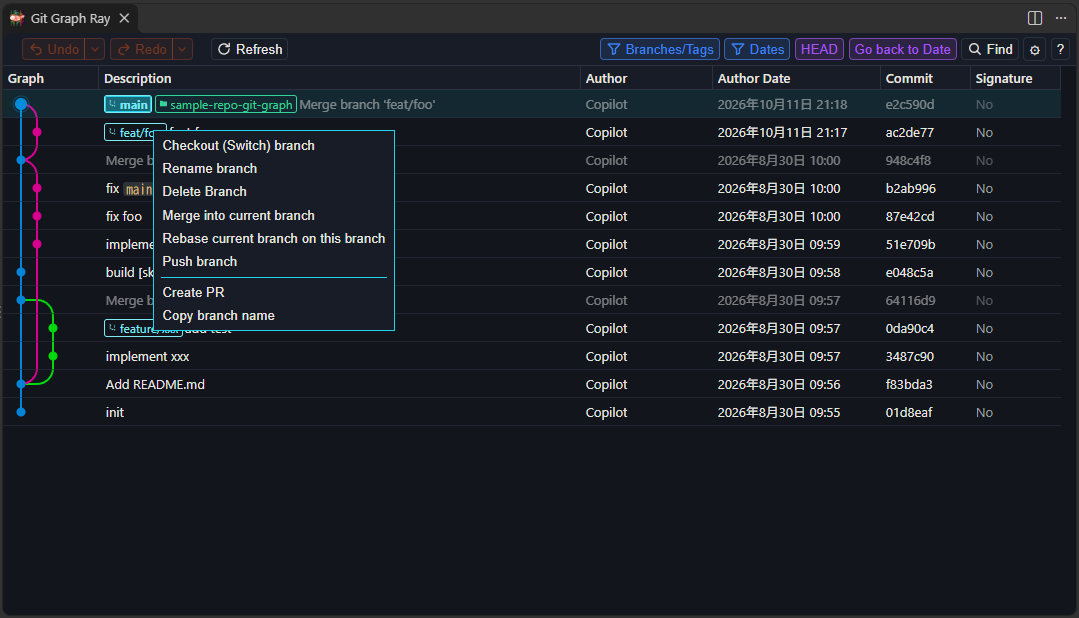Click commit hash e2c590d
The width and height of the screenshot is (1079, 618).
click(910, 105)
